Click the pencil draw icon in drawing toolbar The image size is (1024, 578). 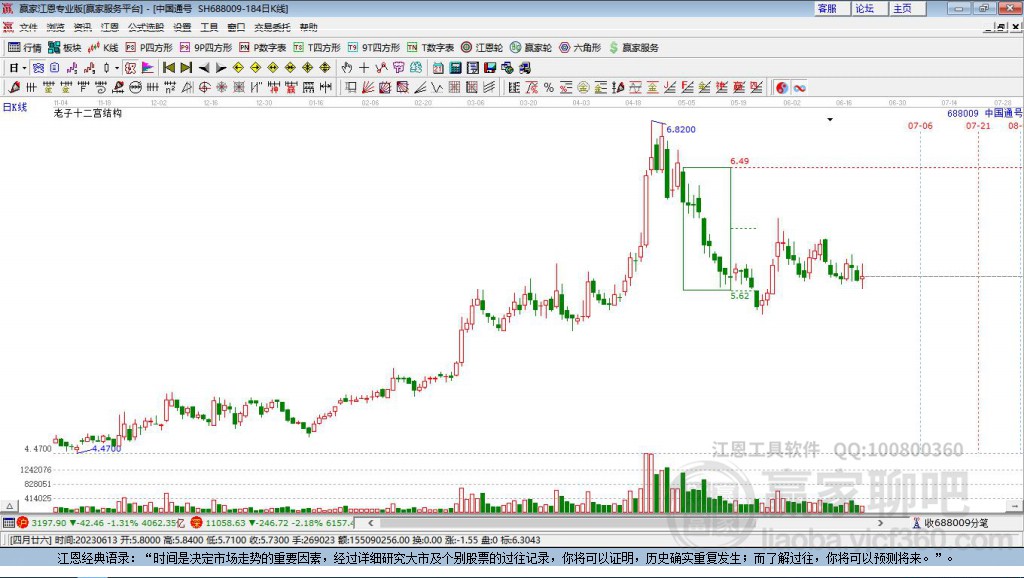click(x=14, y=88)
